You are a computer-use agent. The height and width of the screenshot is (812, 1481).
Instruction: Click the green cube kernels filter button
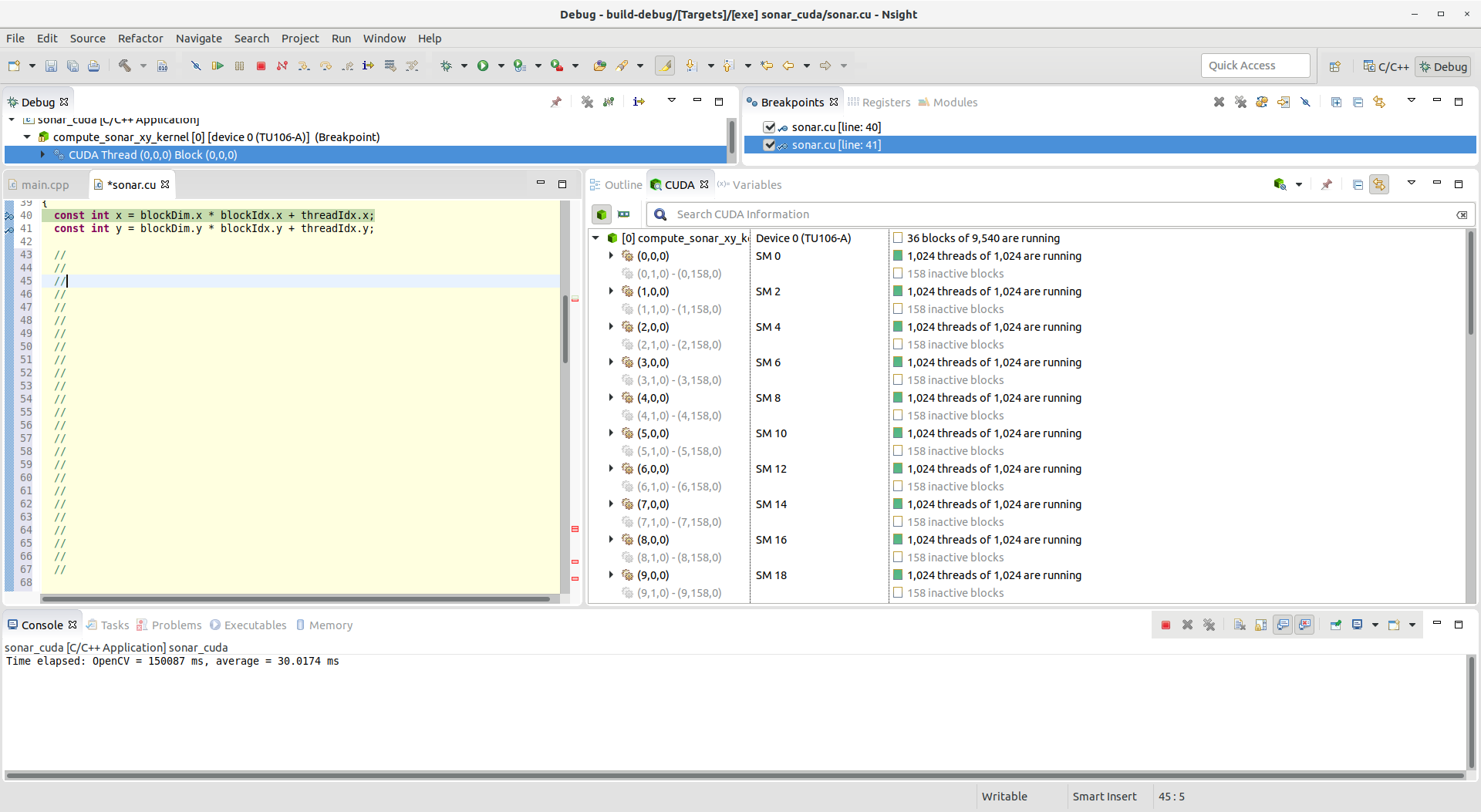pos(602,214)
